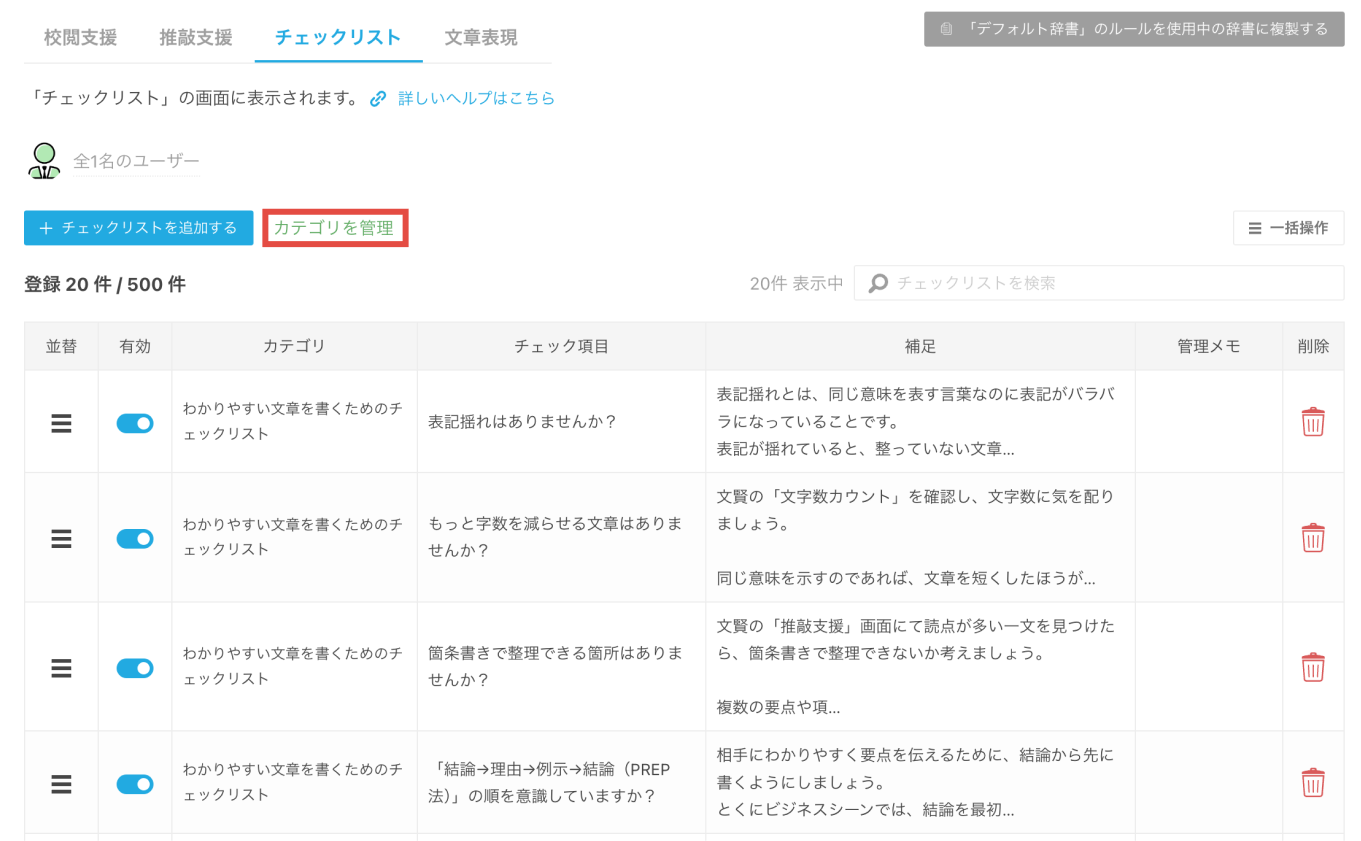This screenshot has height=841, width=1361.
Task: Switch to the 推敲支援 tab
Action: pos(196,38)
